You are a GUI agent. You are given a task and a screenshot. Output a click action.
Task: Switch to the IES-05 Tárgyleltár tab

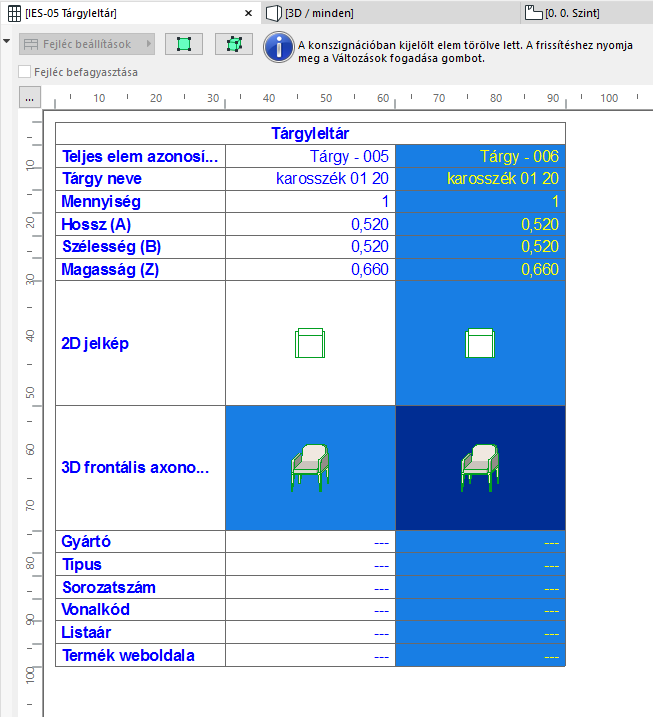coord(131,13)
